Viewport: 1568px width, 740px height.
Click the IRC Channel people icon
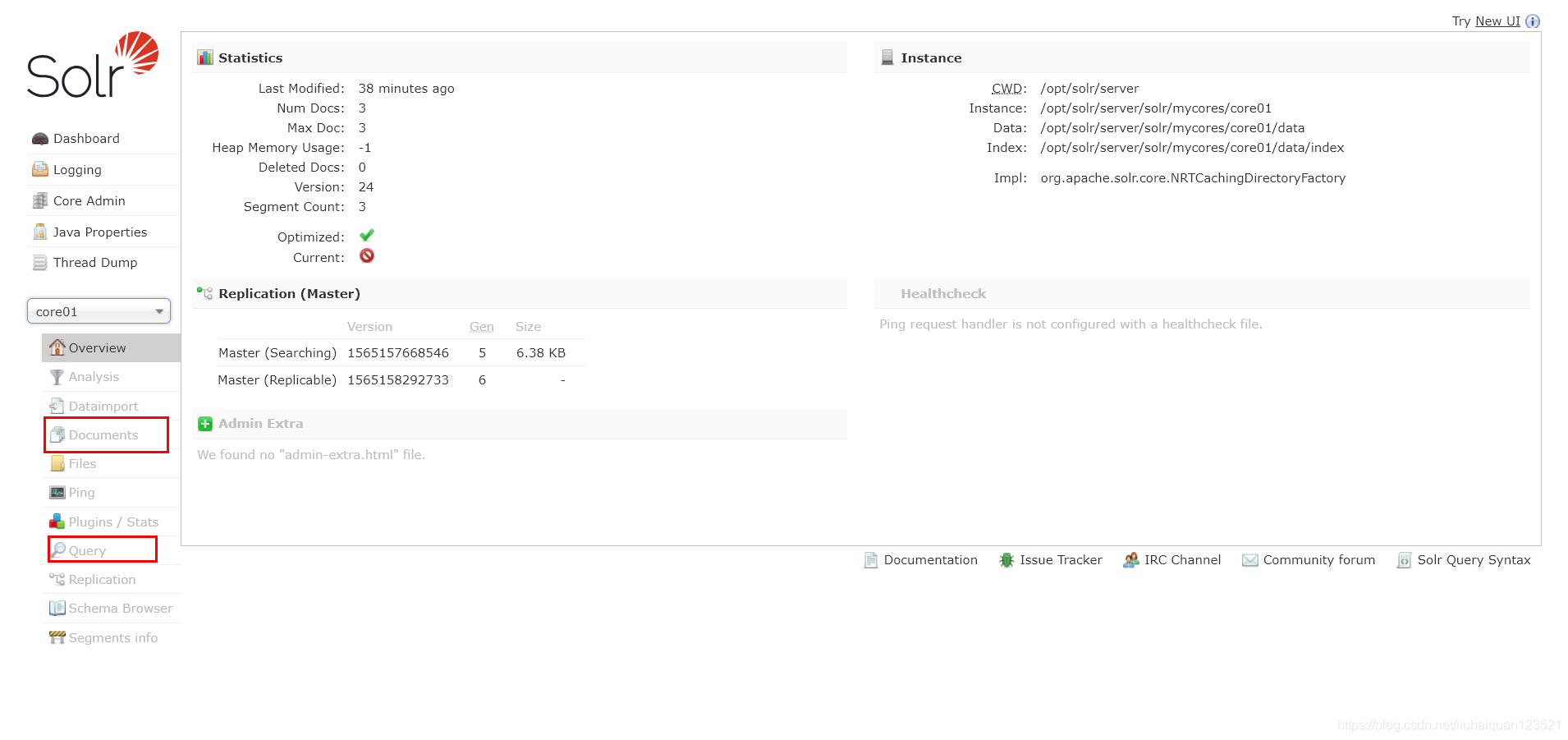click(1130, 560)
